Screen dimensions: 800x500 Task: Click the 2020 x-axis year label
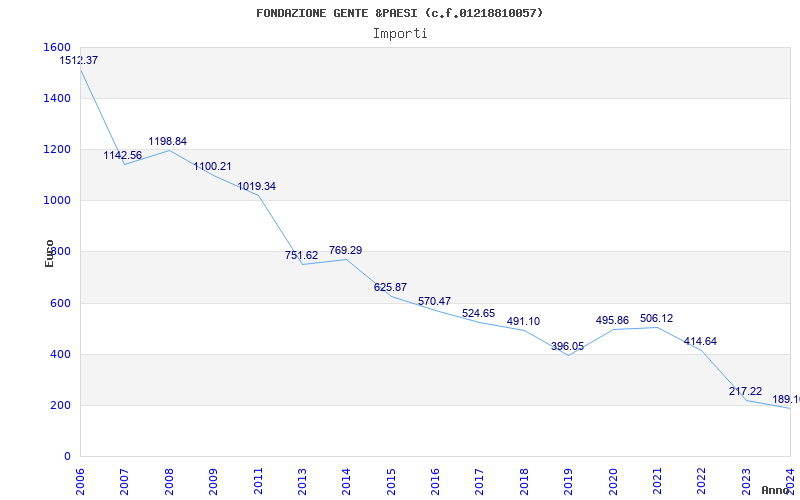click(612, 478)
